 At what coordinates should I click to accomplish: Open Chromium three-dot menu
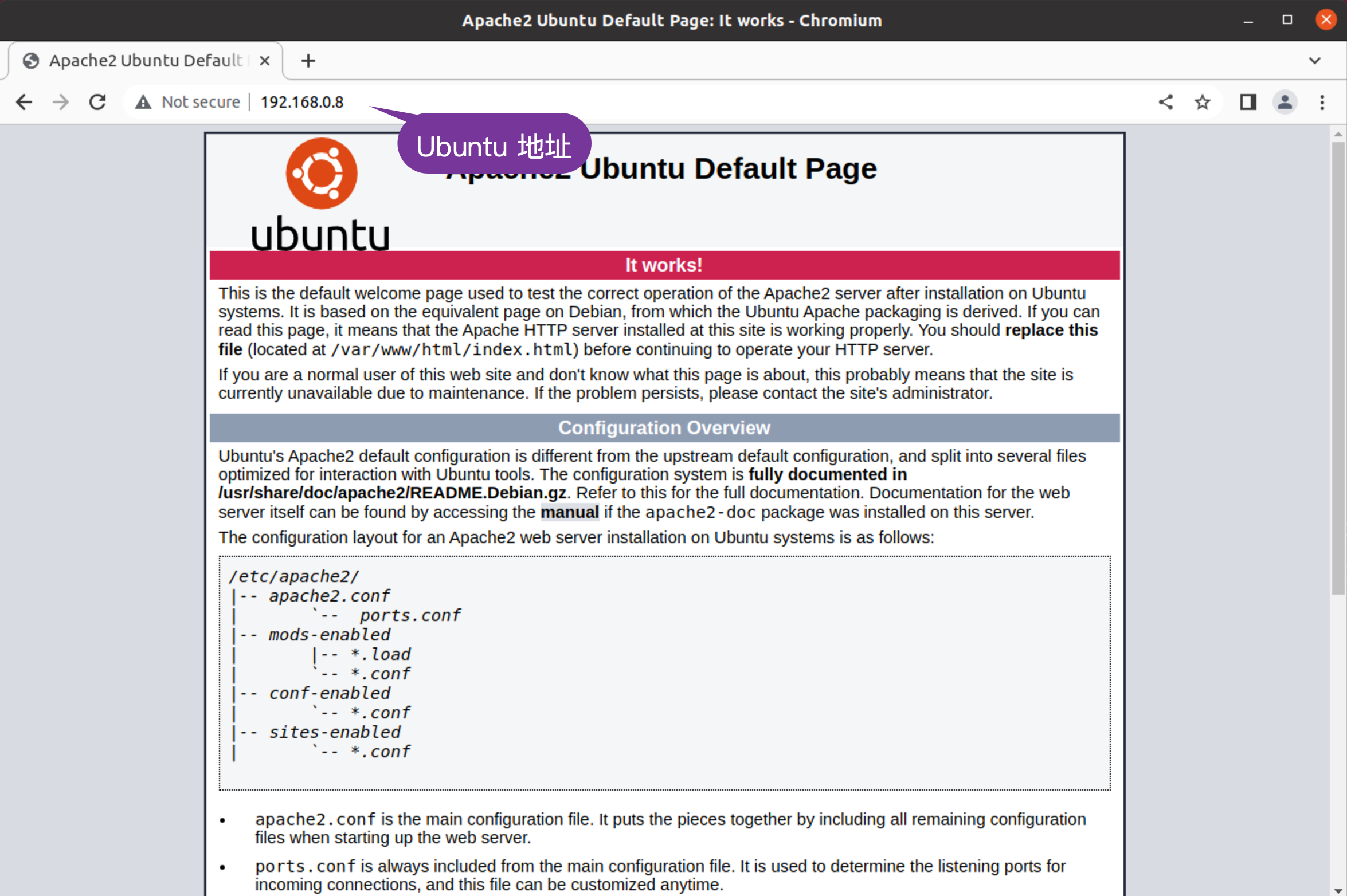1322,102
